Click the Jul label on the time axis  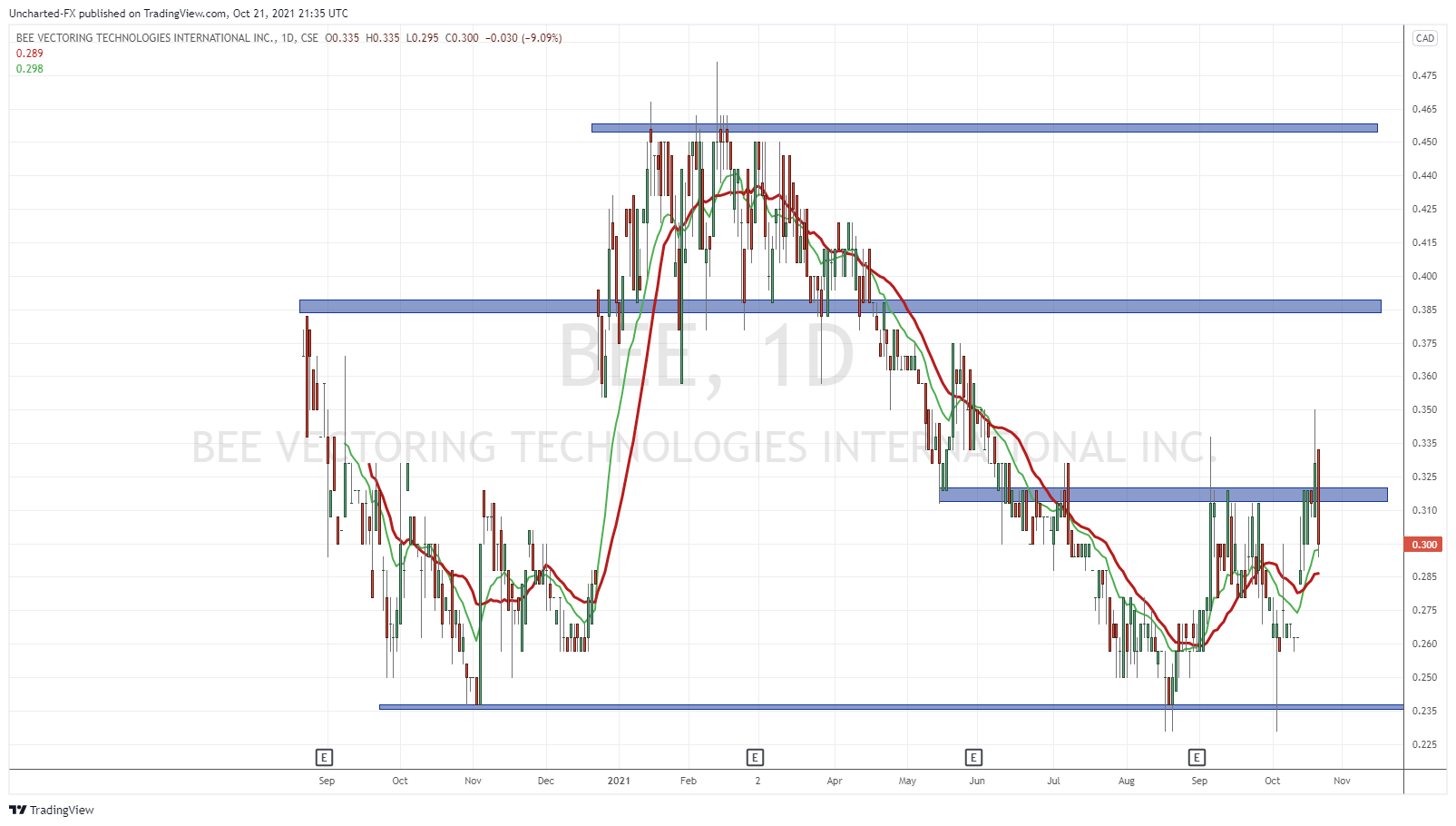coord(1053,781)
